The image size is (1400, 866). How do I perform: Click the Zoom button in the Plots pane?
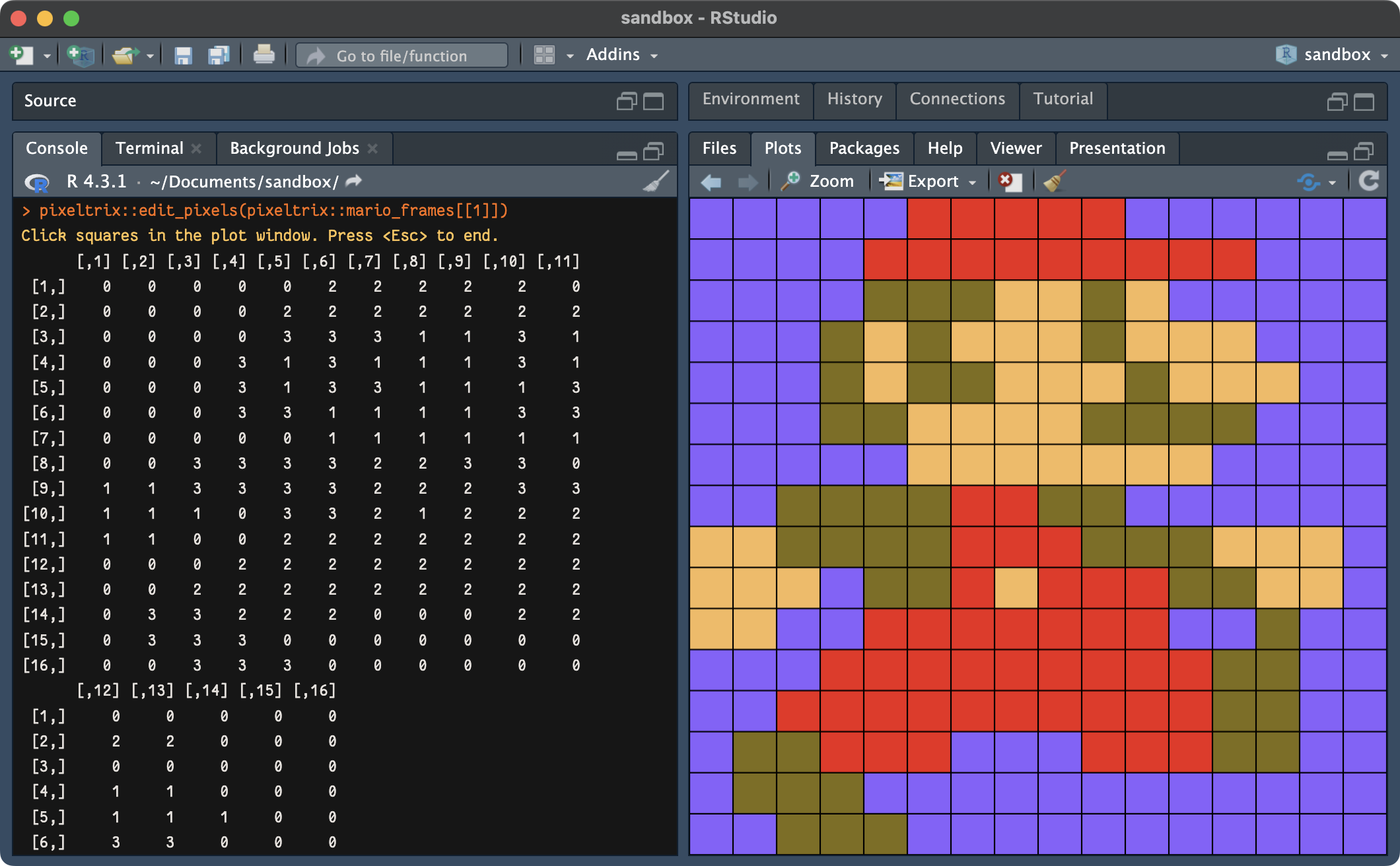coord(819,181)
